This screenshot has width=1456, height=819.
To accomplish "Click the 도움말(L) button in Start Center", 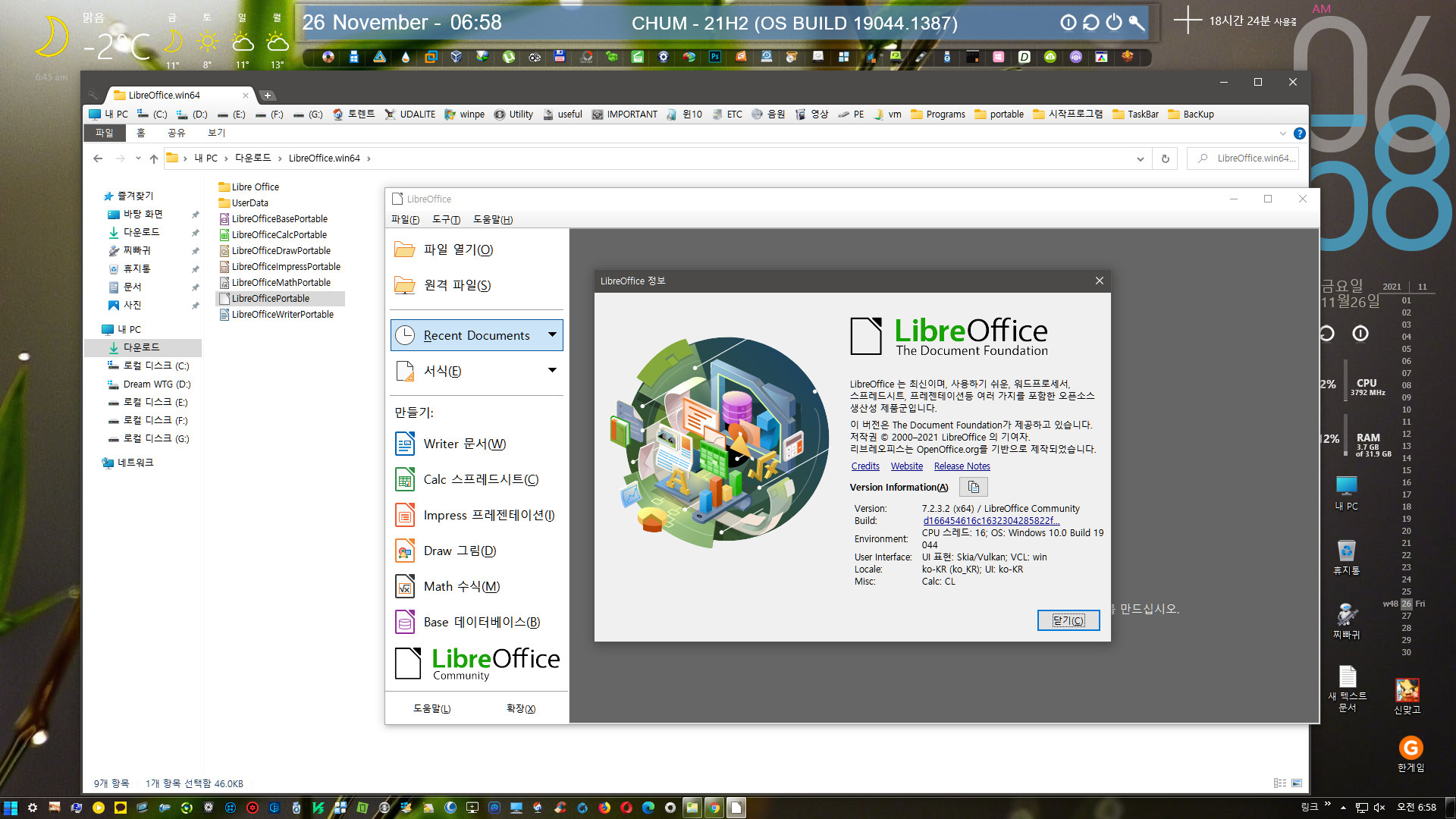I will (x=431, y=709).
